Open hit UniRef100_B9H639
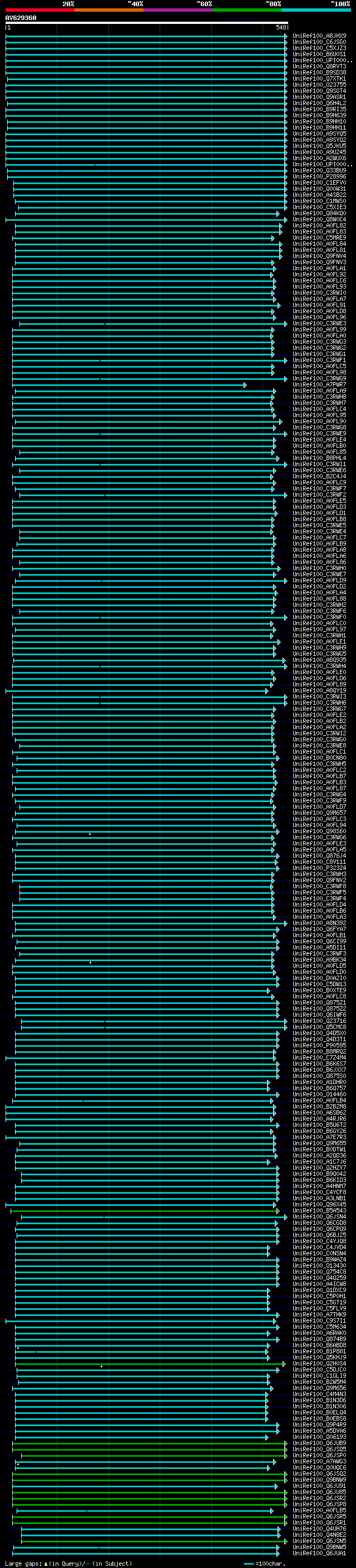The height and width of the screenshot is (1568, 356). tap(319, 115)
